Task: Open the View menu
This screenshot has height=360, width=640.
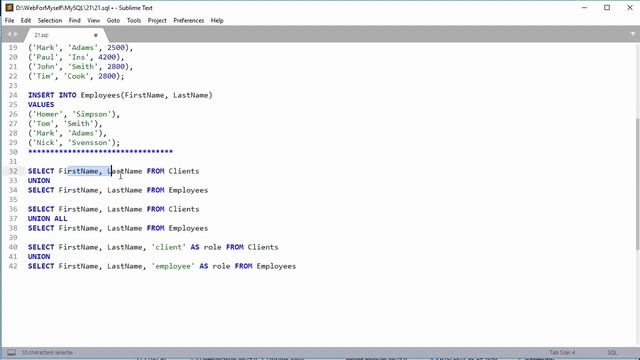Action: tap(93, 20)
